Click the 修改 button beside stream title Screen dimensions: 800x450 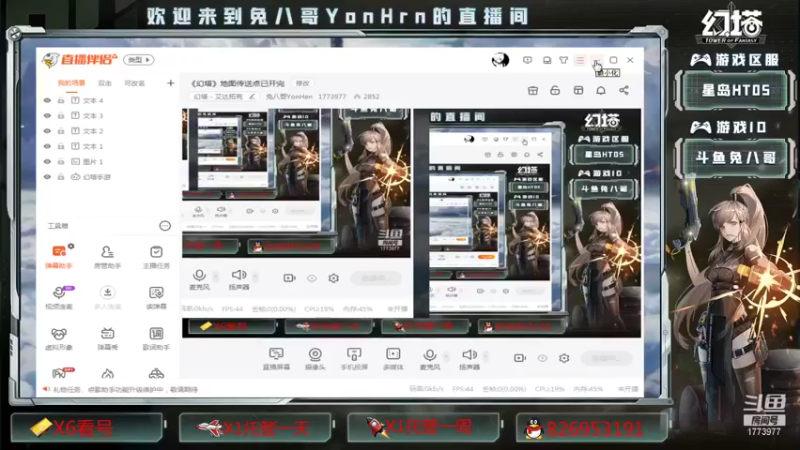[303, 83]
